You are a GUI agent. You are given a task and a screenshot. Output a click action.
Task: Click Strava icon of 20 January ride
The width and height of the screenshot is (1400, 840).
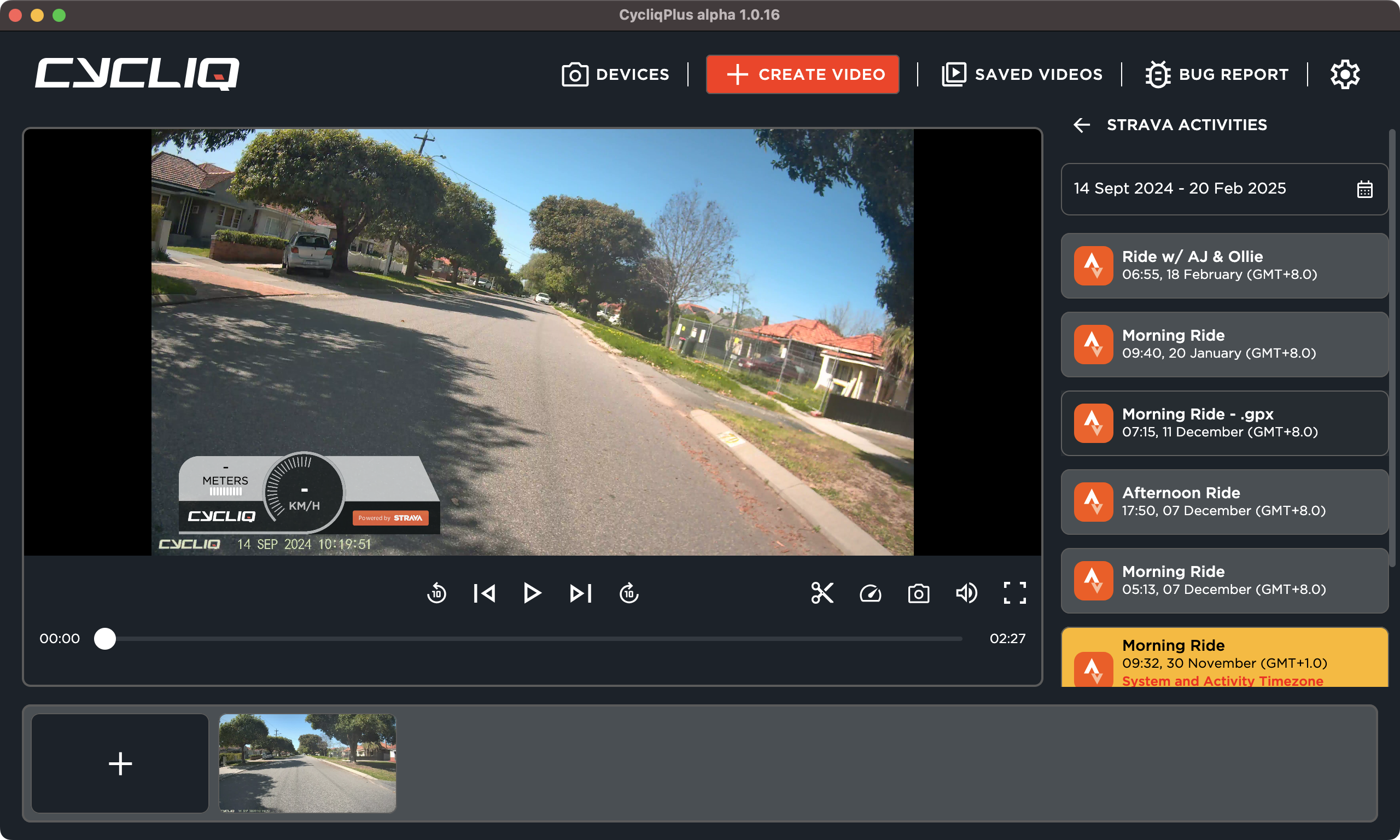click(x=1093, y=344)
